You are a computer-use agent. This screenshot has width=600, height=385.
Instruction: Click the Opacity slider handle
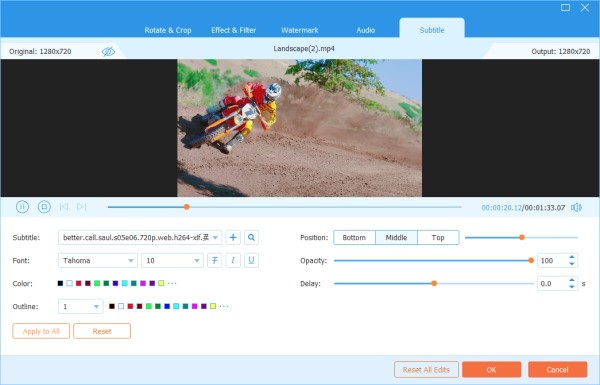tap(531, 261)
